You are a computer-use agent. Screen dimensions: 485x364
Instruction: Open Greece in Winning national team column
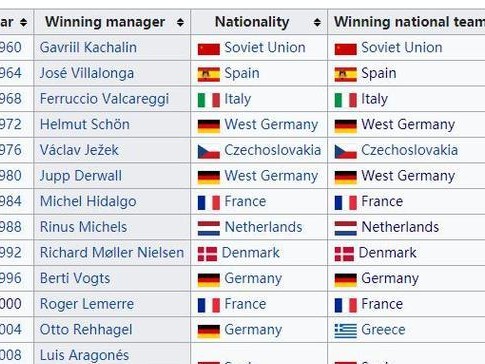tap(383, 330)
